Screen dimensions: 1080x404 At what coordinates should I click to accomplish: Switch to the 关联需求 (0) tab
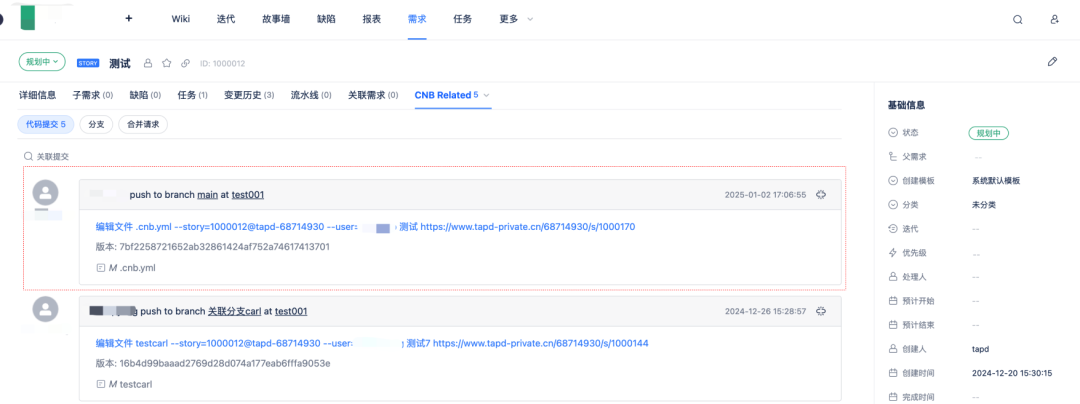pyautogui.click(x=373, y=95)
